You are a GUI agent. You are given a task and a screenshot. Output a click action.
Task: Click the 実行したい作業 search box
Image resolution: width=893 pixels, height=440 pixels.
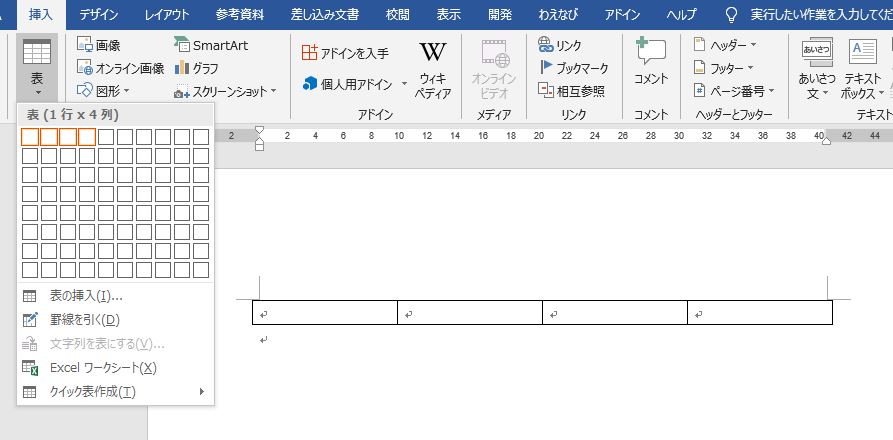click(808, 15)
